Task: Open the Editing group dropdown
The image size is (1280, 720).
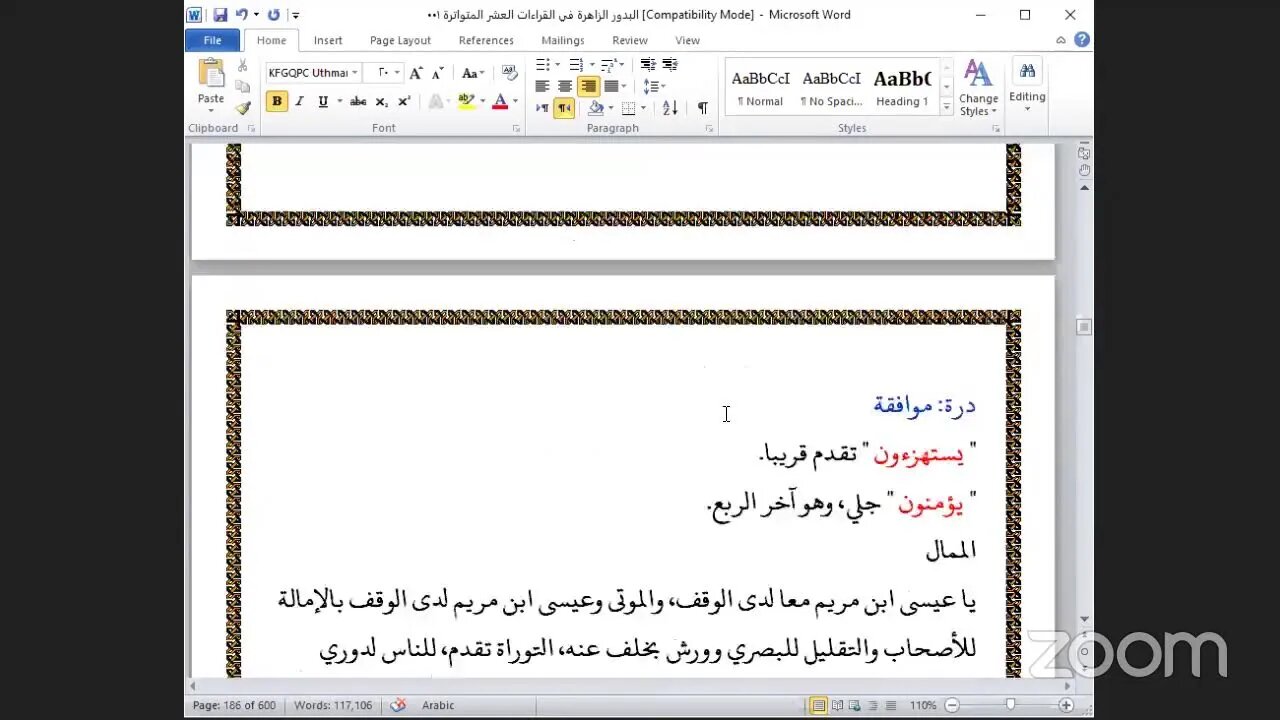Action: 1027,85
